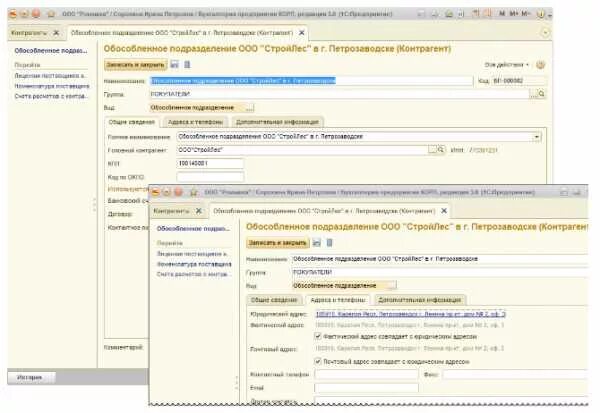Click the forward arrow in front window title bar

178,192
